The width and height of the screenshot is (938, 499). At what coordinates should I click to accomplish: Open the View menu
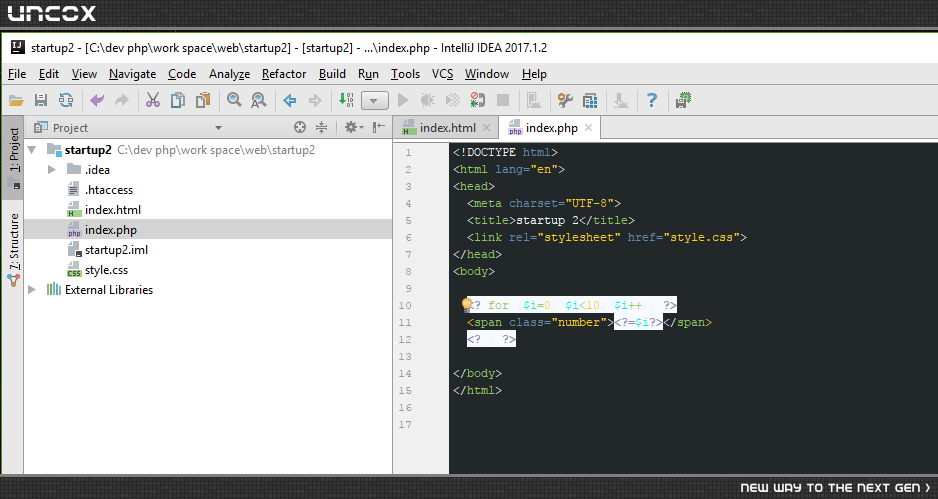coord(84,74)
